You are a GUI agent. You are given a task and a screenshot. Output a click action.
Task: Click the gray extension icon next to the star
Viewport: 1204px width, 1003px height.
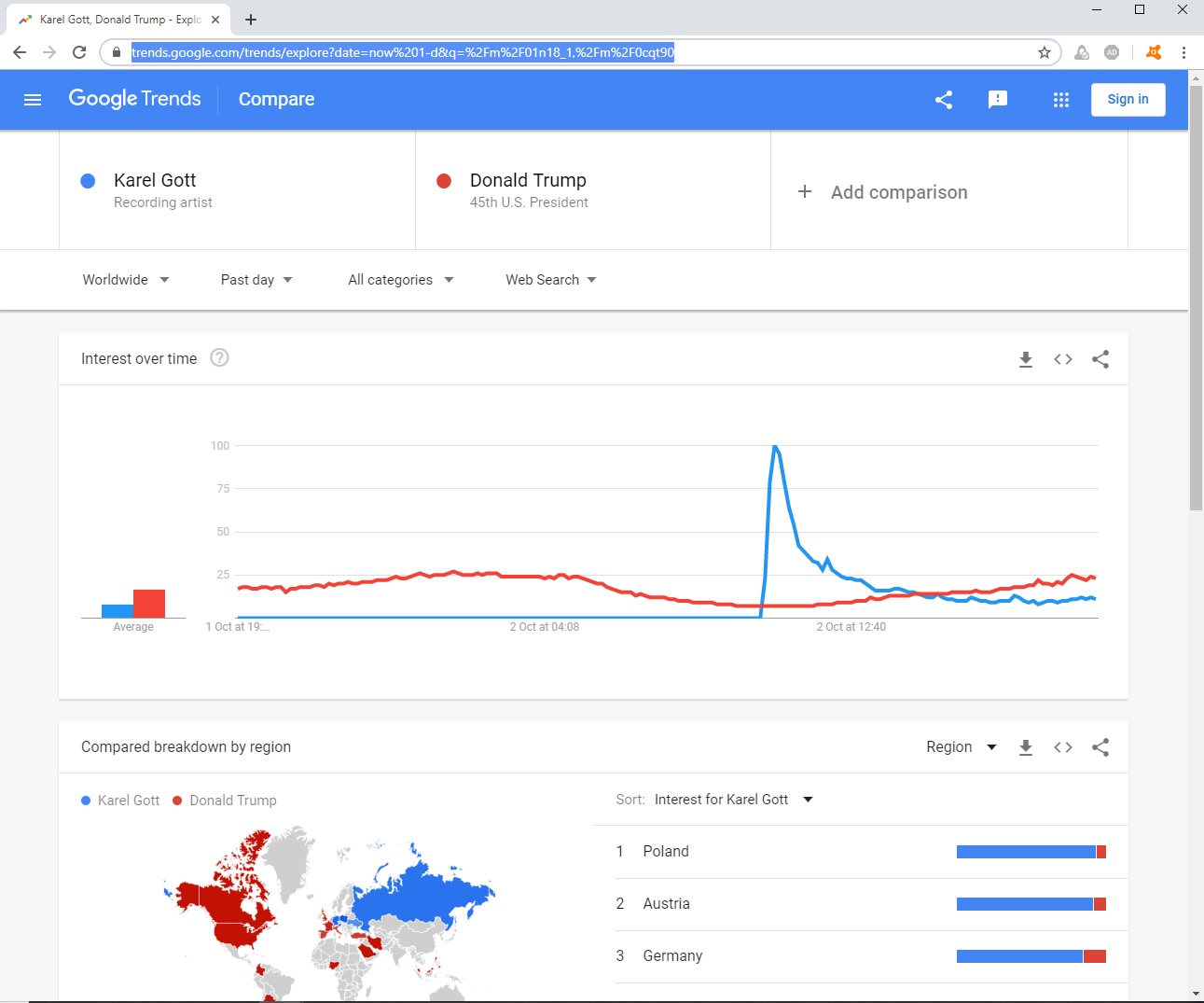click(1082, 52)
